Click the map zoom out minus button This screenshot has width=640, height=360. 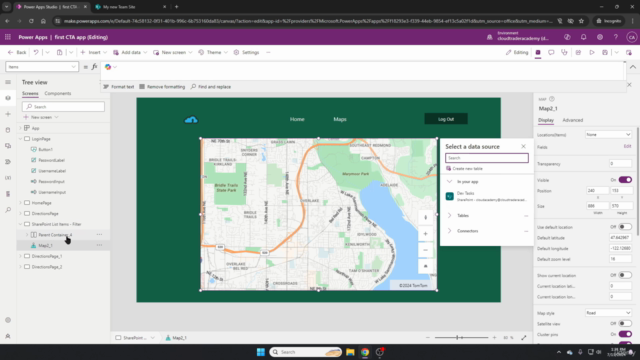tap(425, 250)
